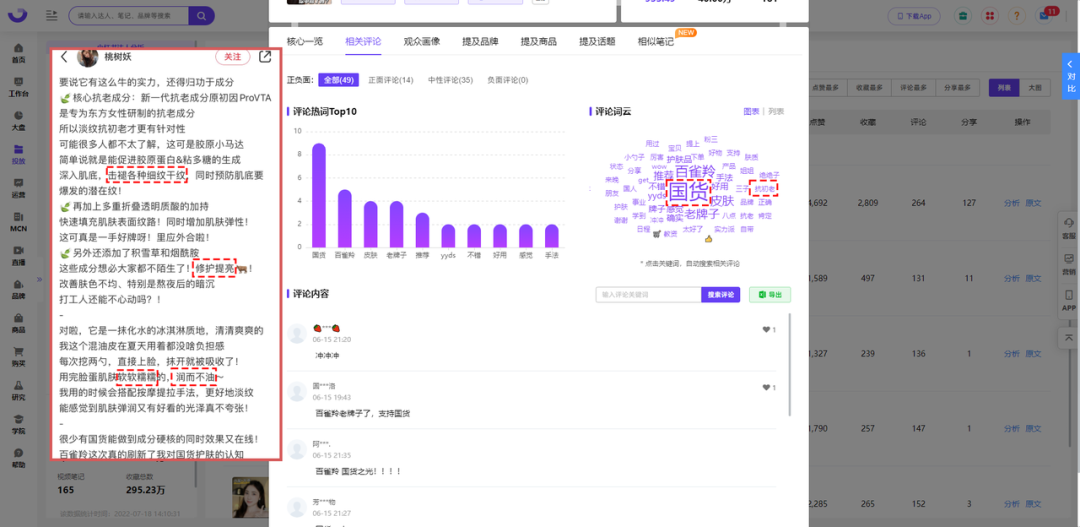Filter comments by 负面评论(0)
The image size is (1080, 527).
click(x=508, y=80)
